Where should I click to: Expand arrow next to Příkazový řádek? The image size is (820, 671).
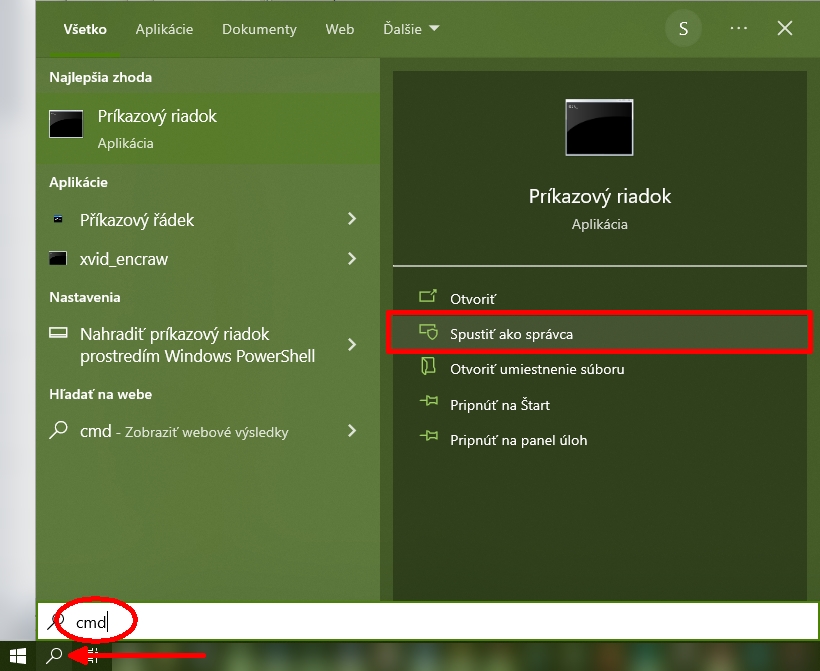click(x=352, y=219)
